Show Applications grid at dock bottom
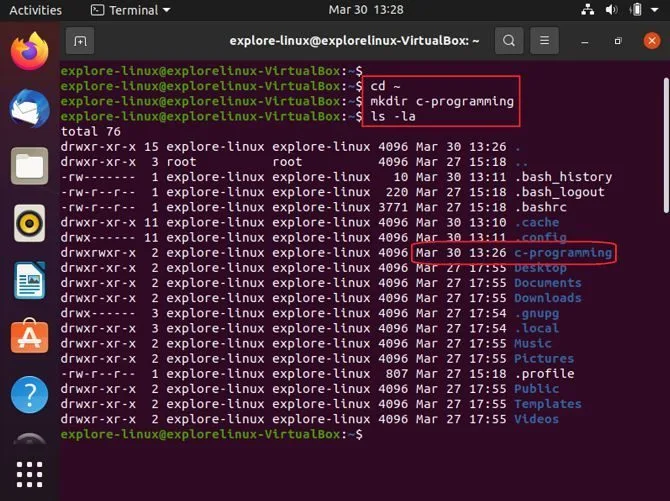670x501 pixels. pos(29,474)
